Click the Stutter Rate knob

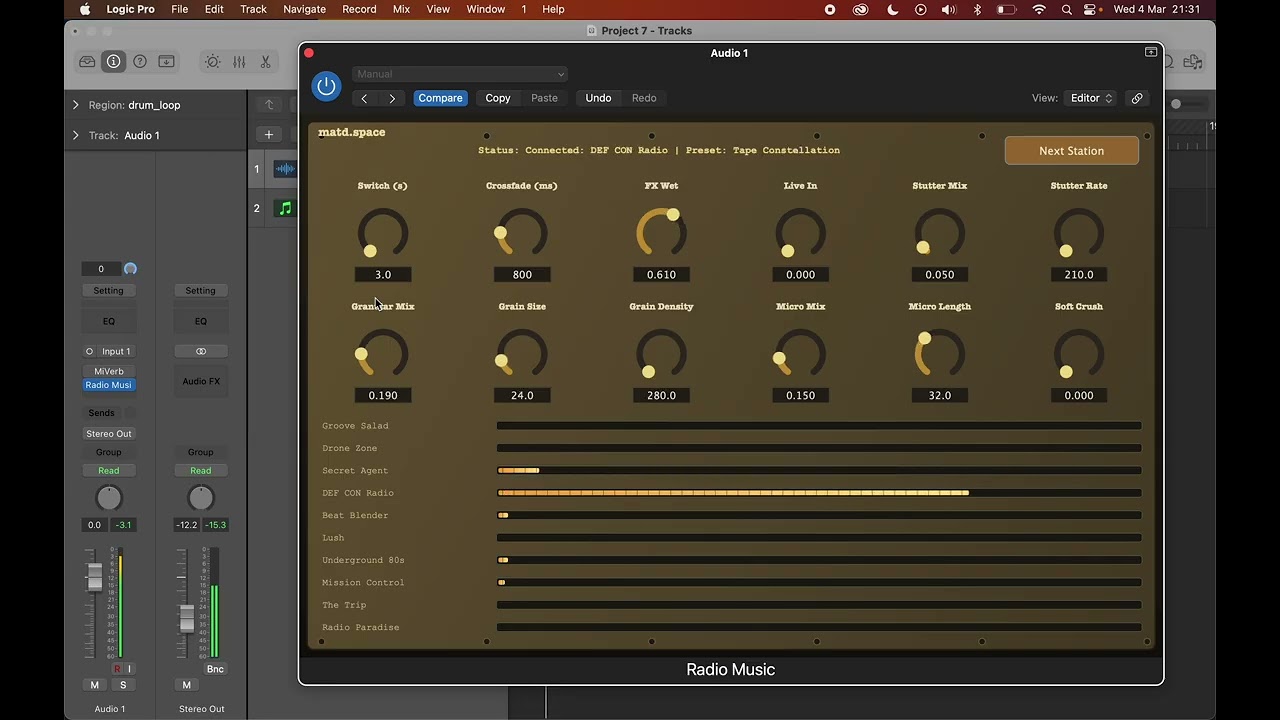click(x=1079, y=233)
